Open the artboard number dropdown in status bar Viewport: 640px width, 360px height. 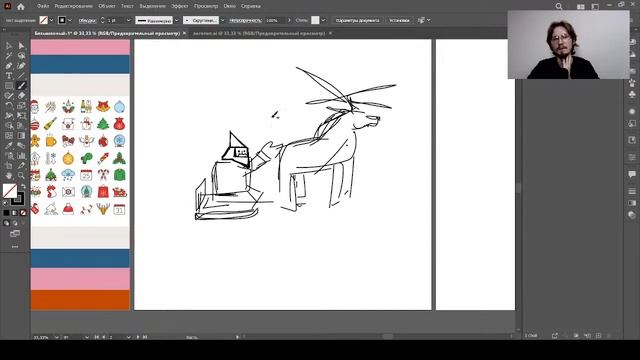(x=128, y=337)
